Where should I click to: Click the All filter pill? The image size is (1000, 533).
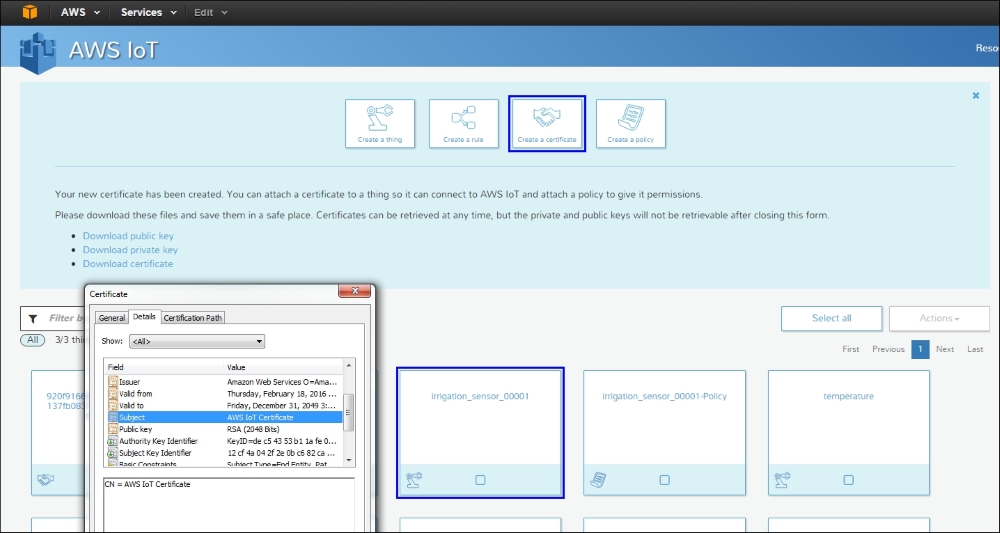33,340
